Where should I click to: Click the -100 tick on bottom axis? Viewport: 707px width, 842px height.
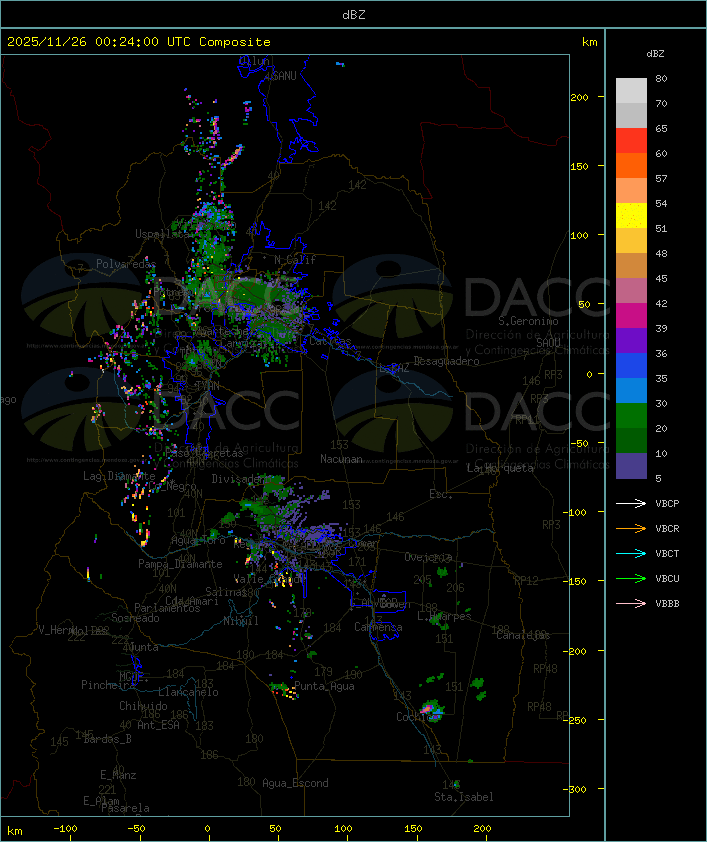65,829
